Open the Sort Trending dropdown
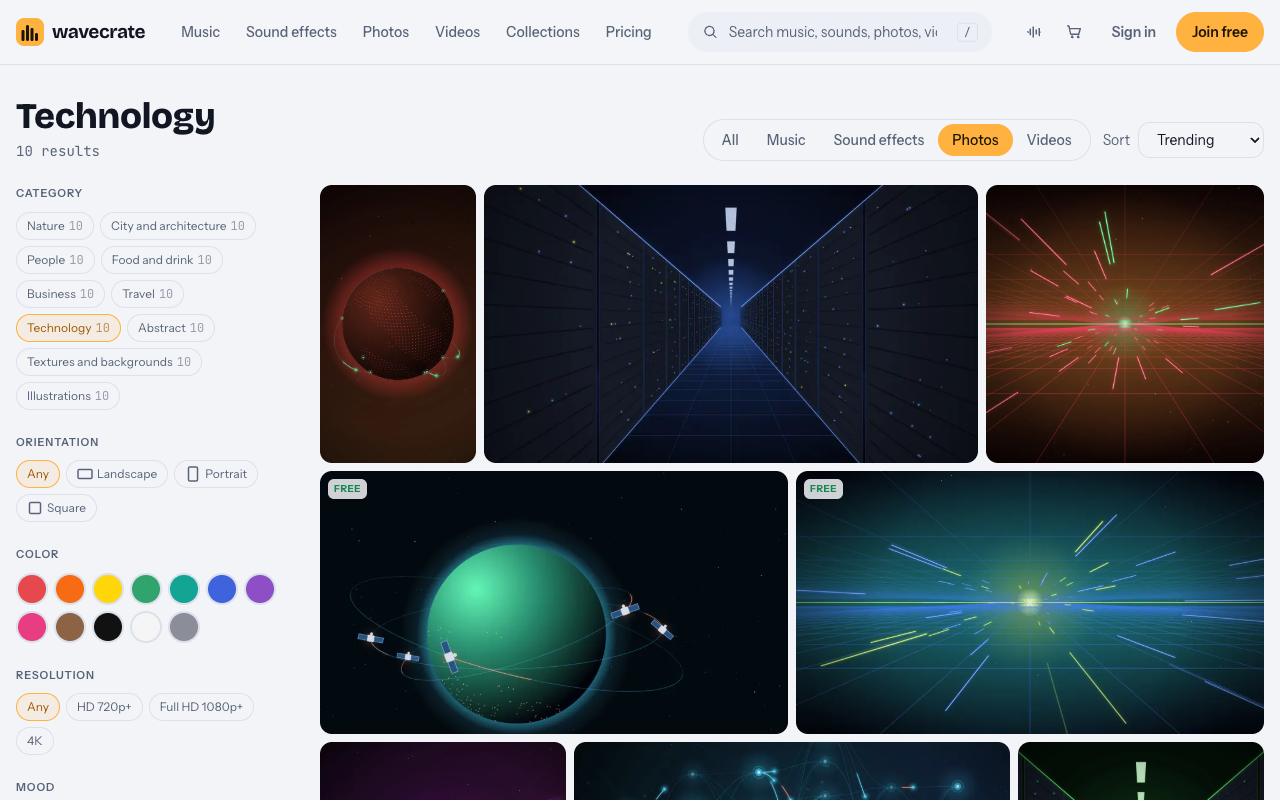1280x800 pixels. pyautogui.click(x=1201, y=140)
